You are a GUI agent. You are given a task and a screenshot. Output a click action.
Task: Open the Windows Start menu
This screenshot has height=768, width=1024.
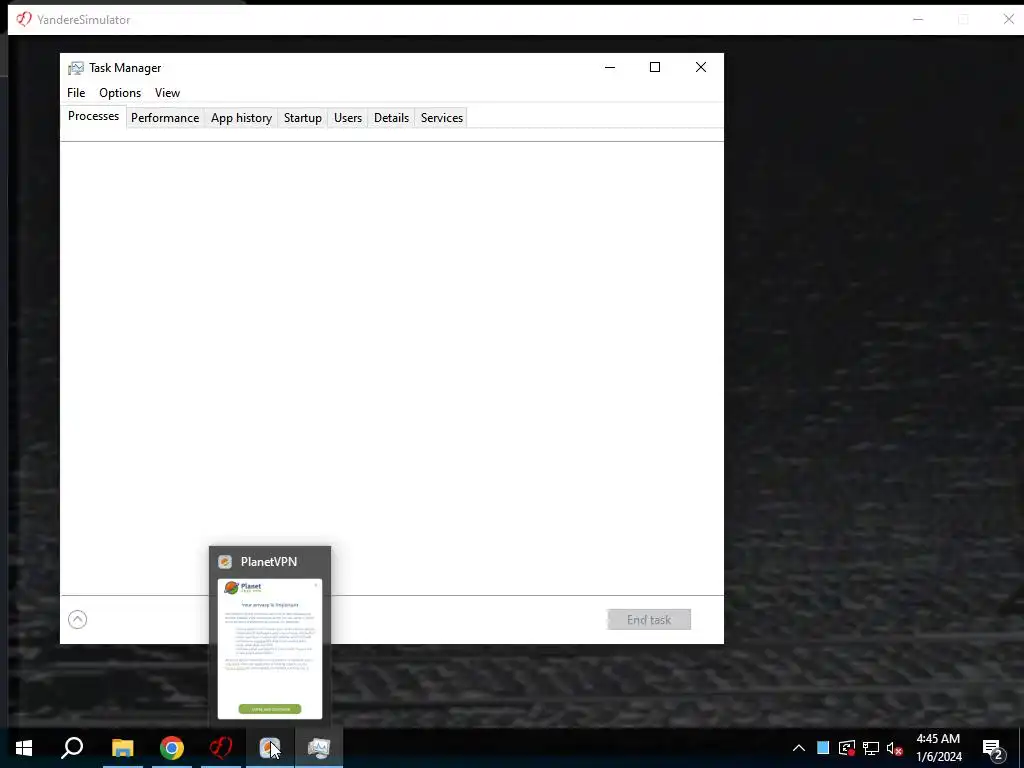tap(24, 748)
